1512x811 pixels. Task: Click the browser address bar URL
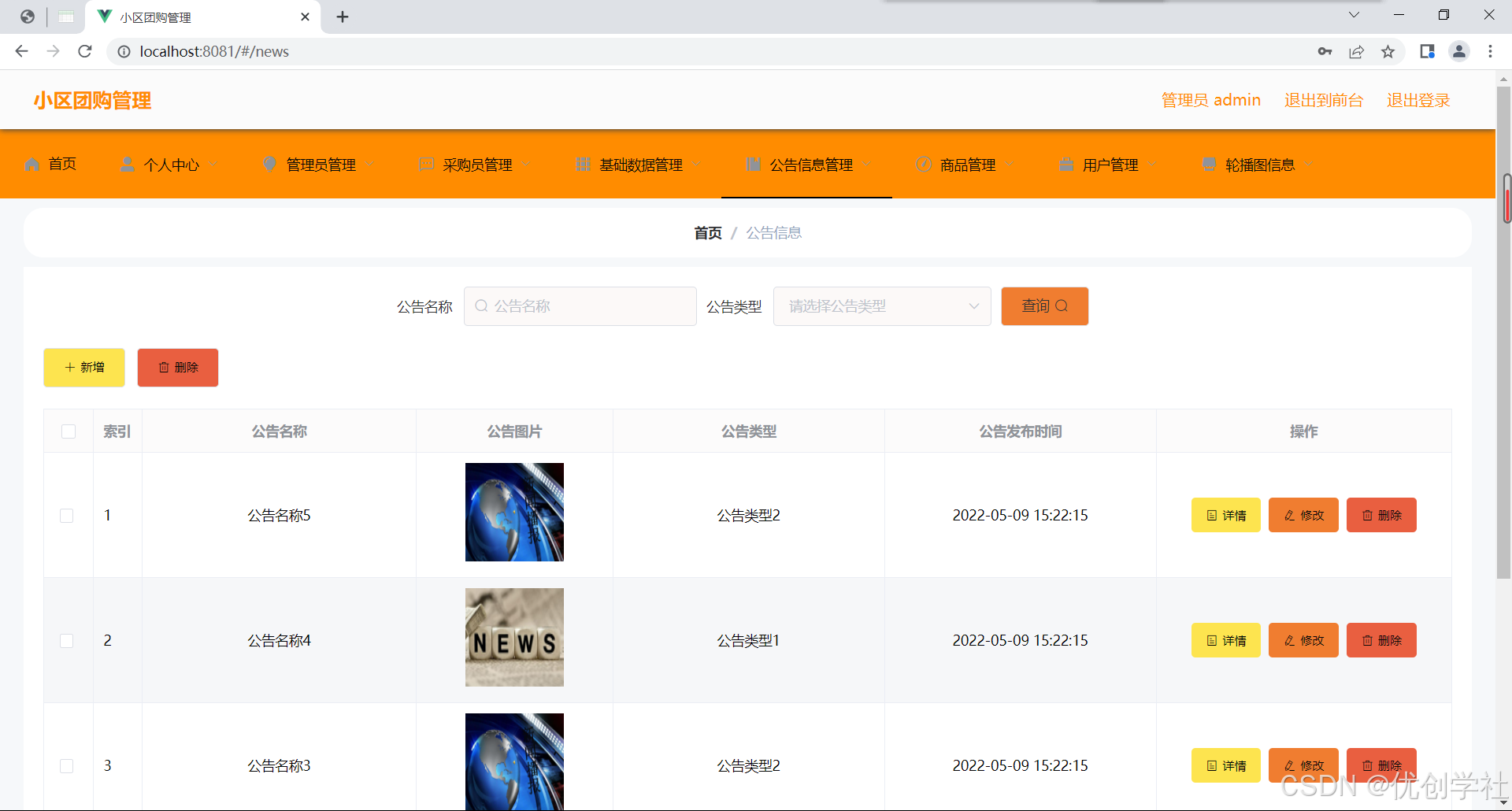214,51
